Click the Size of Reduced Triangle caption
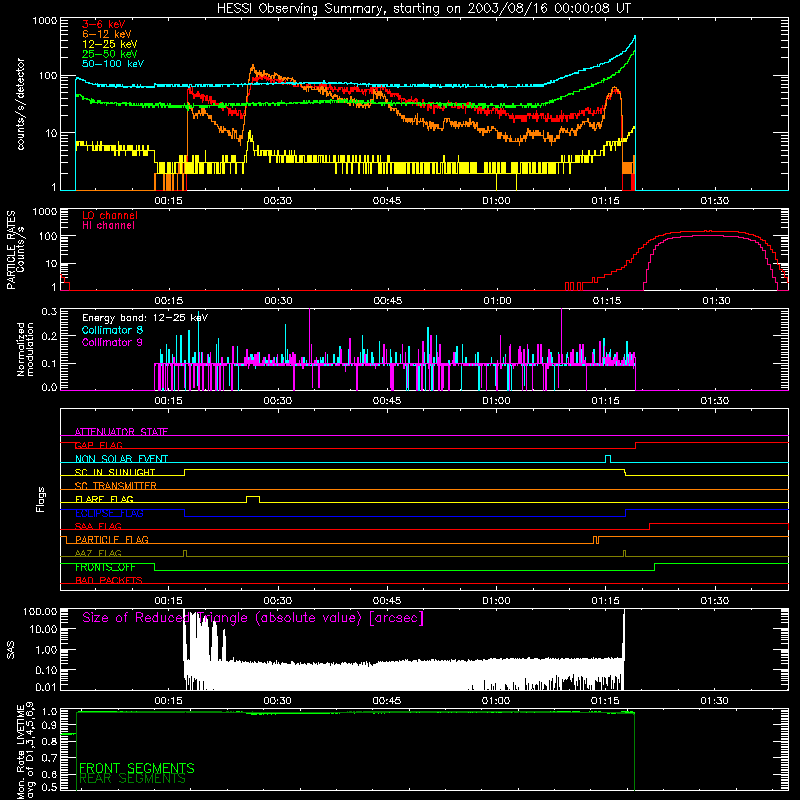800x800 pixels. point(253,618)
